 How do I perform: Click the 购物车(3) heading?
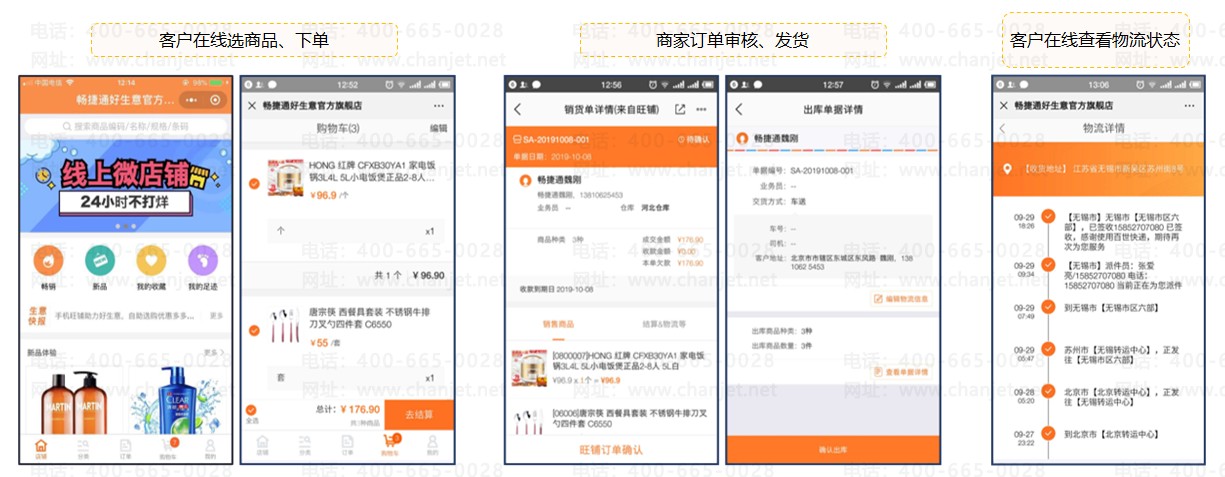click(338, 128)
